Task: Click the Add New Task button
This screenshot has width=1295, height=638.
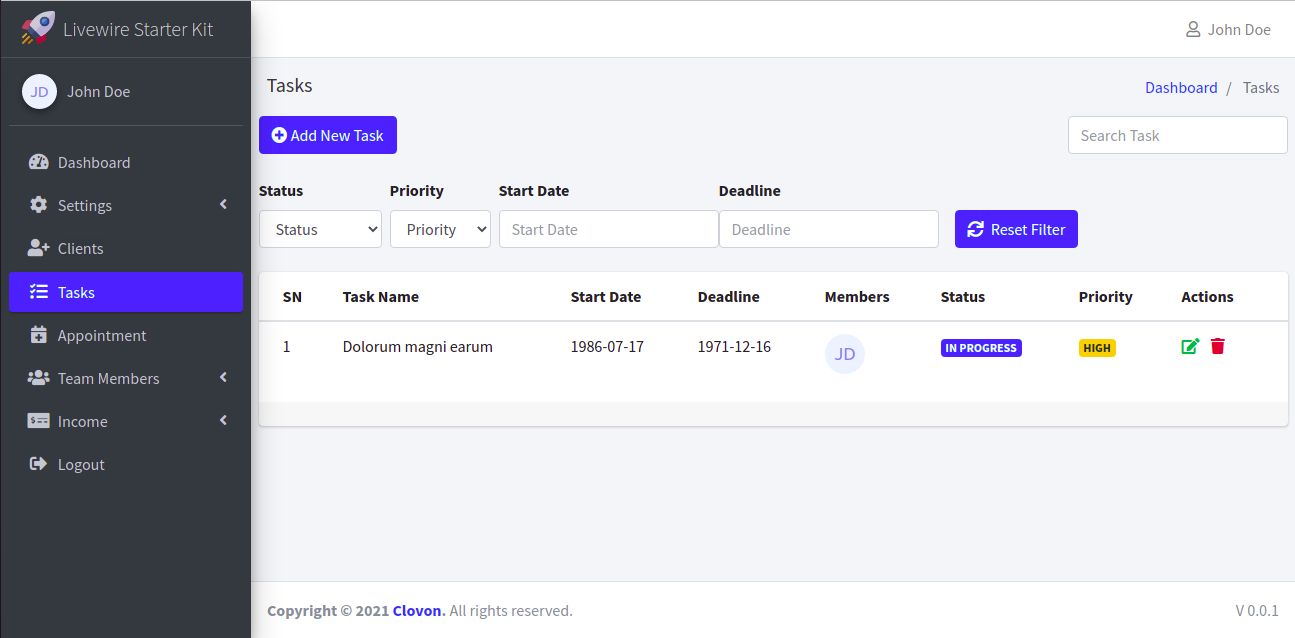Action: tap(328, 136)
